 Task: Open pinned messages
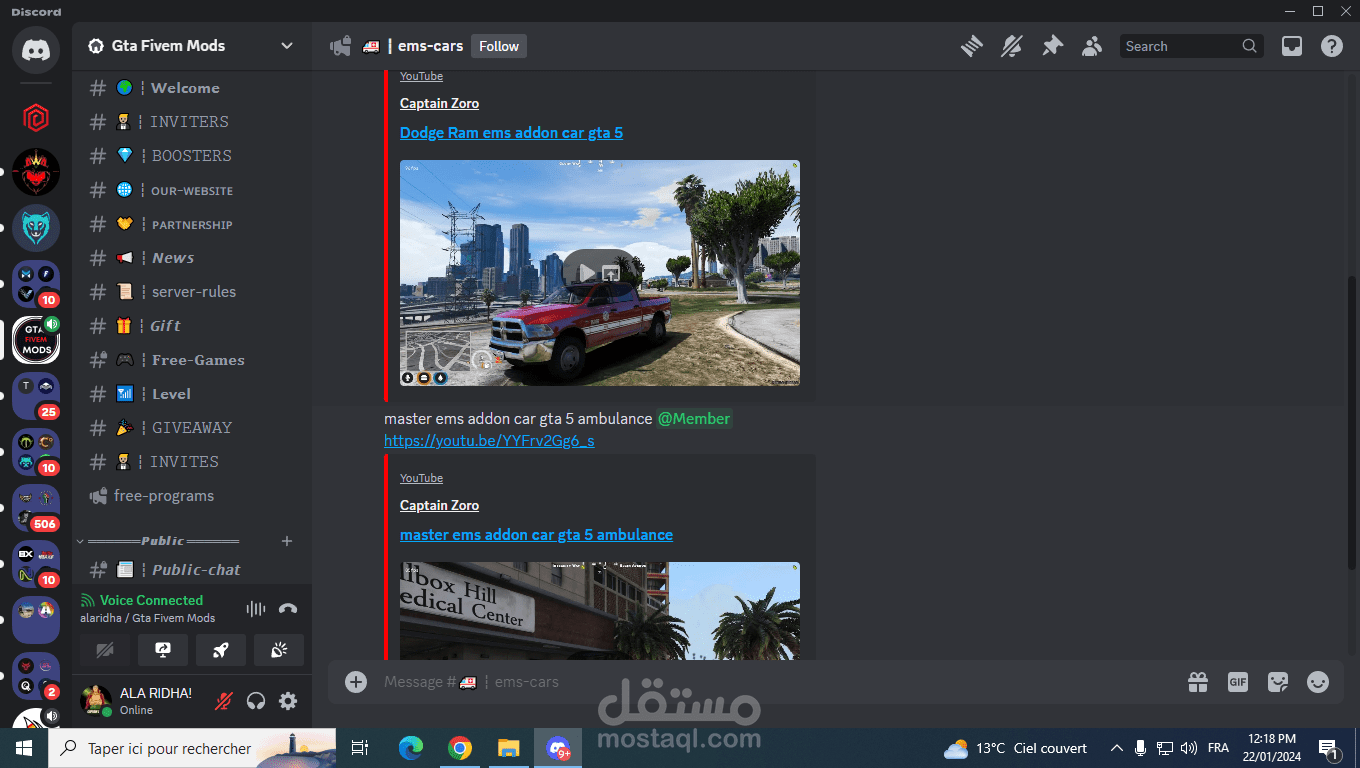point(1052,46)
